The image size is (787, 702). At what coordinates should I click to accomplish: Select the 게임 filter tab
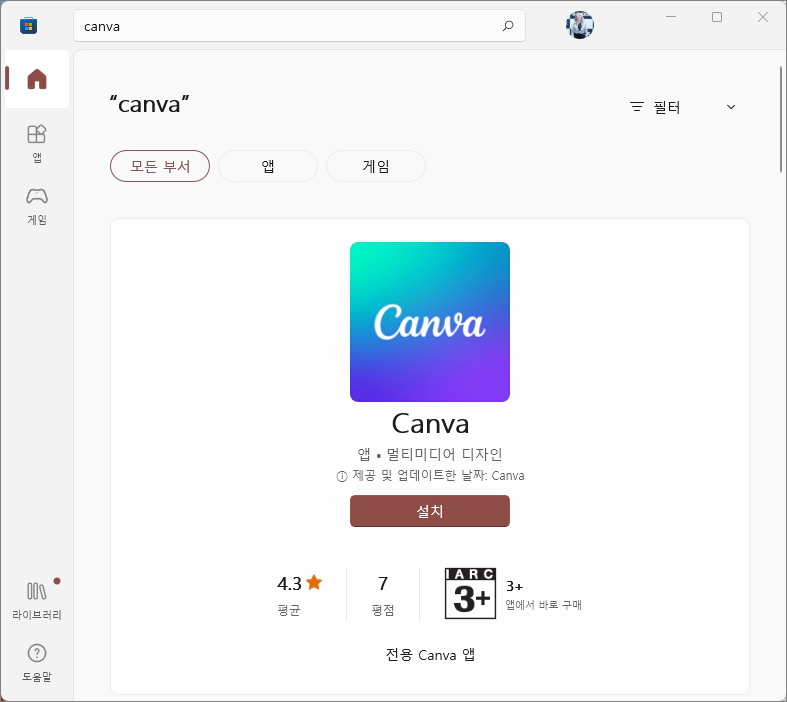click(376, 166)
